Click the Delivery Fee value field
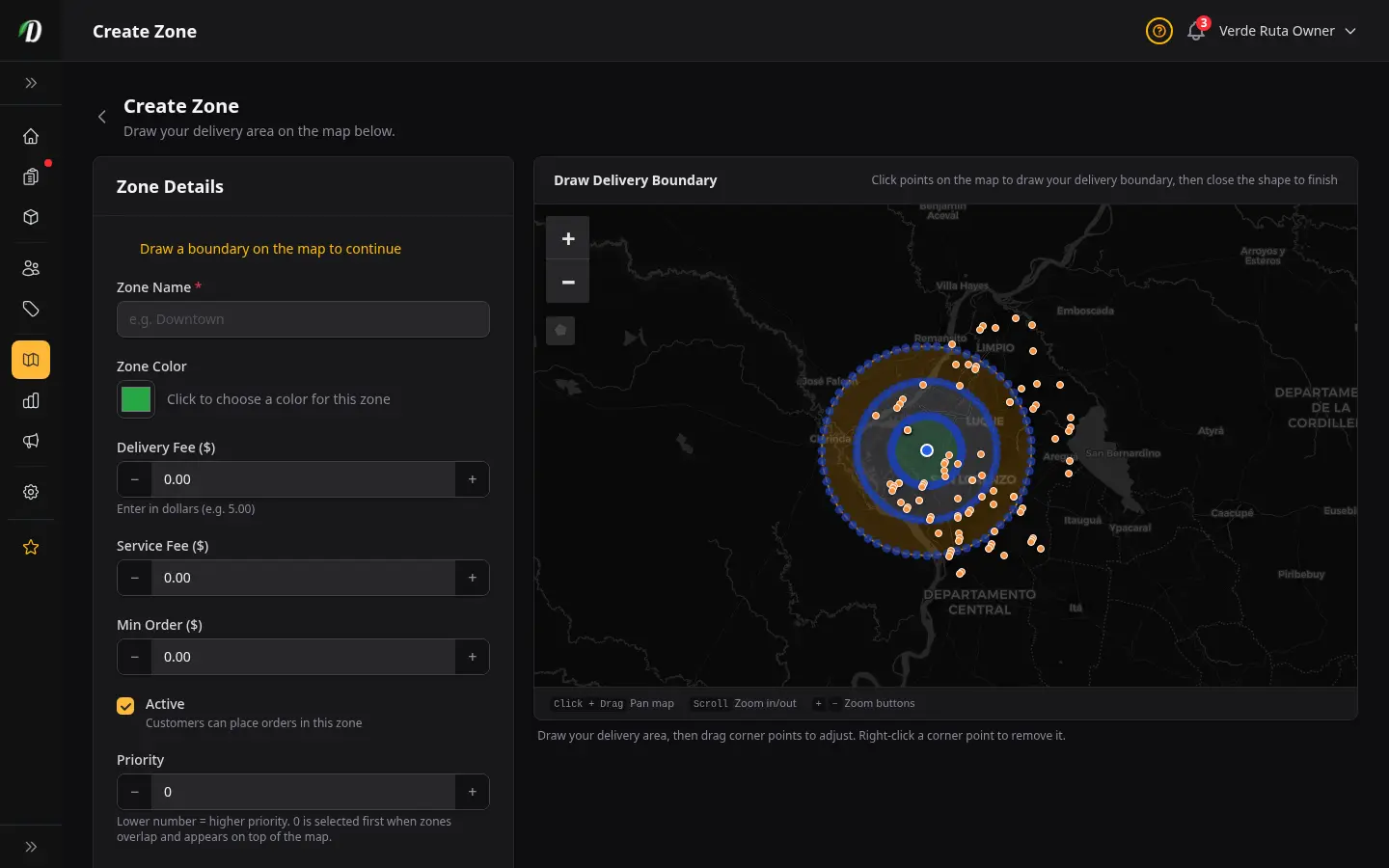Screen dimensions: 1389x868 (x=303, y=479)
